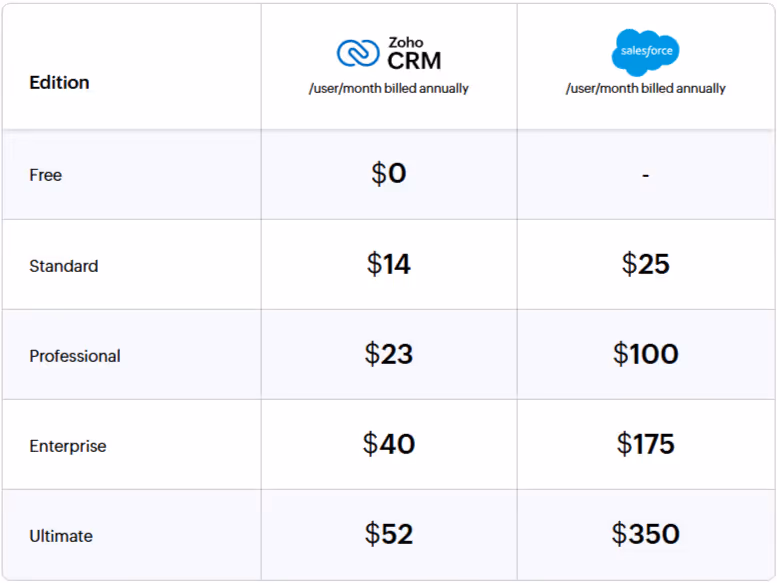The image size is (777, 583).
Task: Click billing text under Salesforce logo
Action: coord(646,89)
